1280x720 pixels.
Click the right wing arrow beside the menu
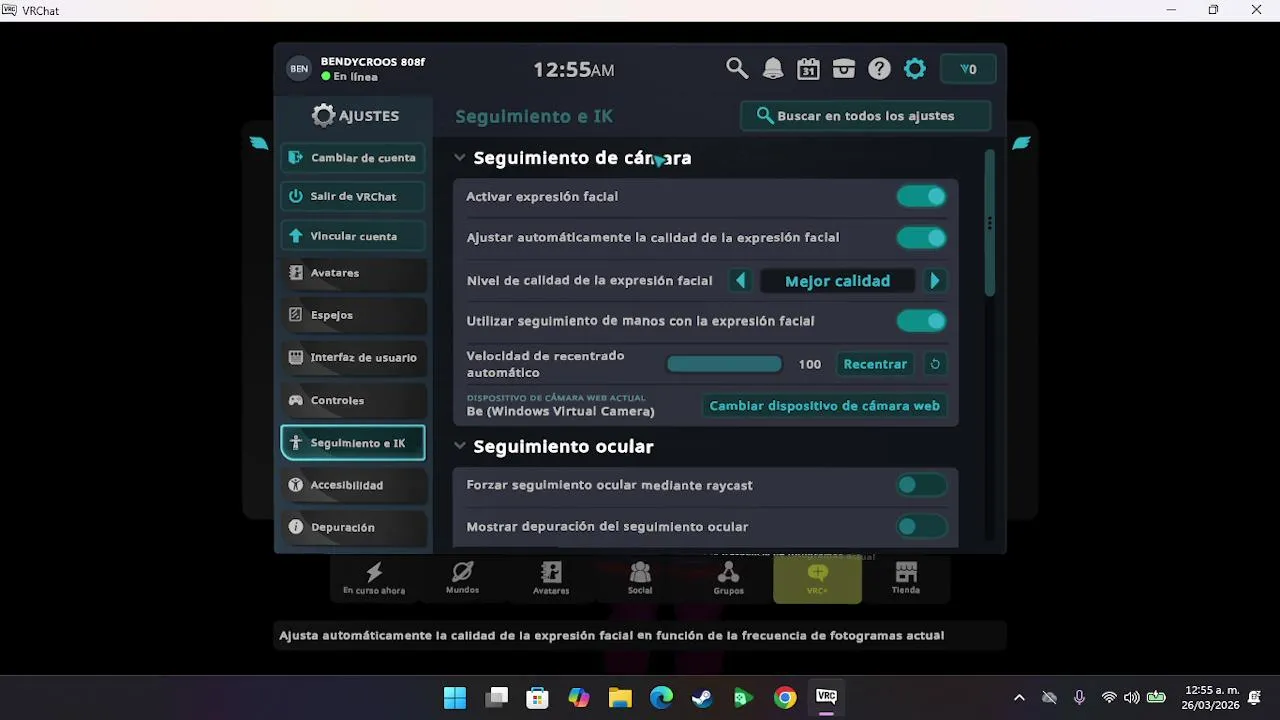[x=1021, y=143]
